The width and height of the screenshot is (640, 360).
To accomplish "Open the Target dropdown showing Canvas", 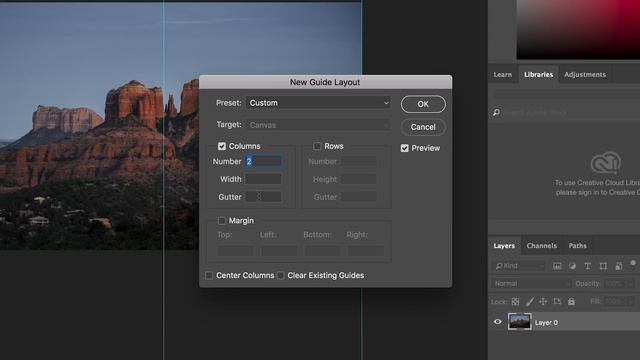I will 318,125.
